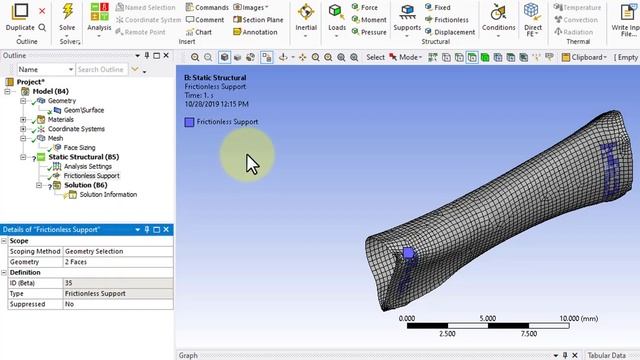This screenshot has width=640, height=360.
Task: Open the Supports dropdown
Action: tap(407, 20)
